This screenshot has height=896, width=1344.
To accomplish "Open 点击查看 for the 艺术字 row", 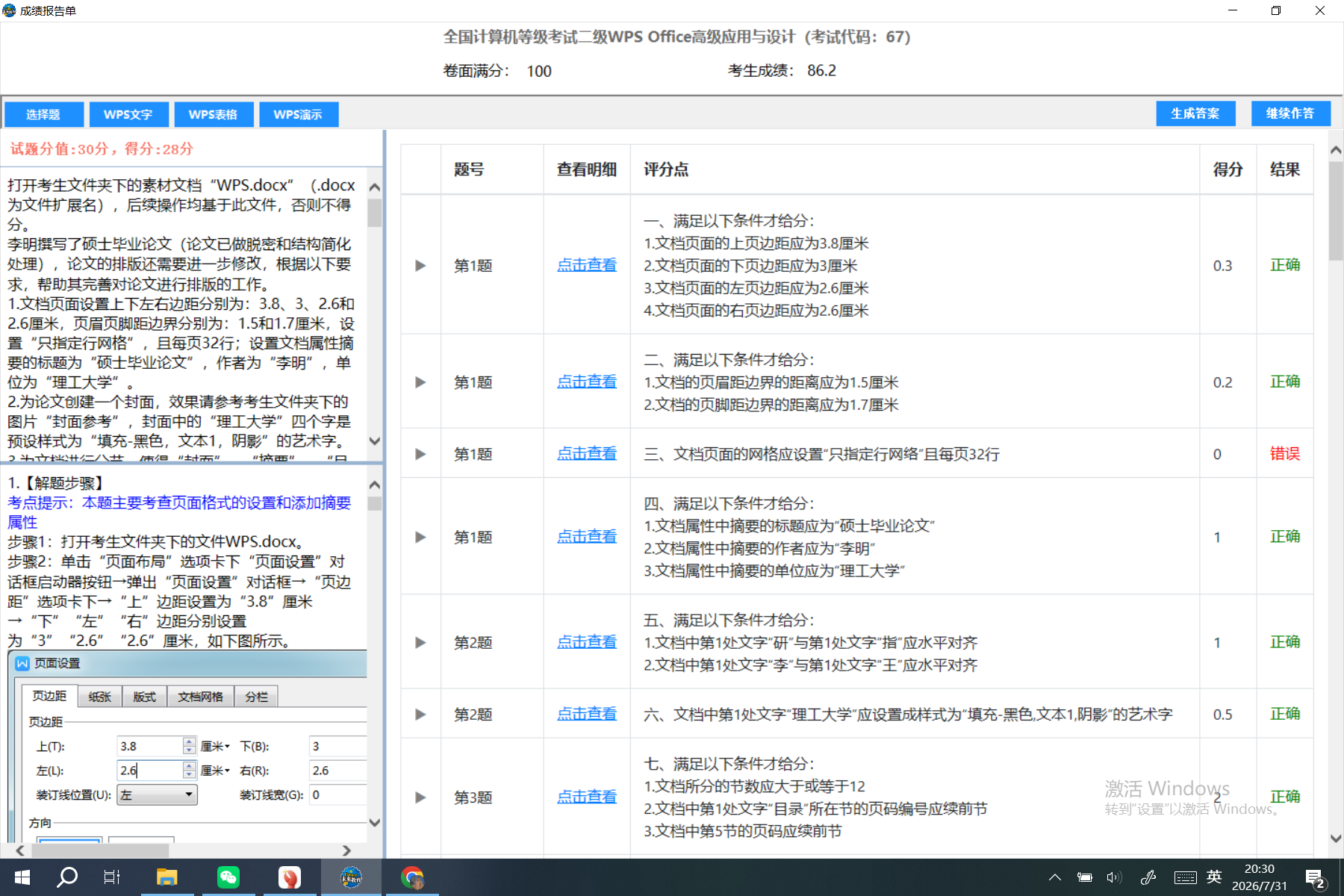I will click(587, 714).
